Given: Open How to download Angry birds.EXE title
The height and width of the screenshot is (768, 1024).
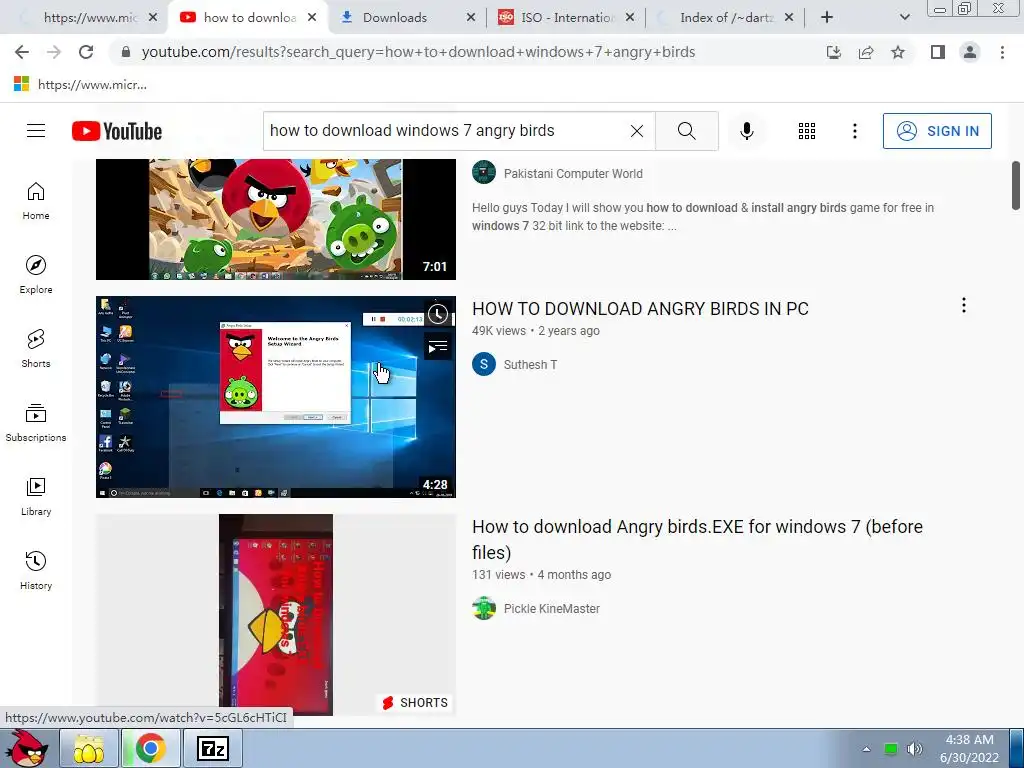Looking at the screenshot, I should pos(697,539).
